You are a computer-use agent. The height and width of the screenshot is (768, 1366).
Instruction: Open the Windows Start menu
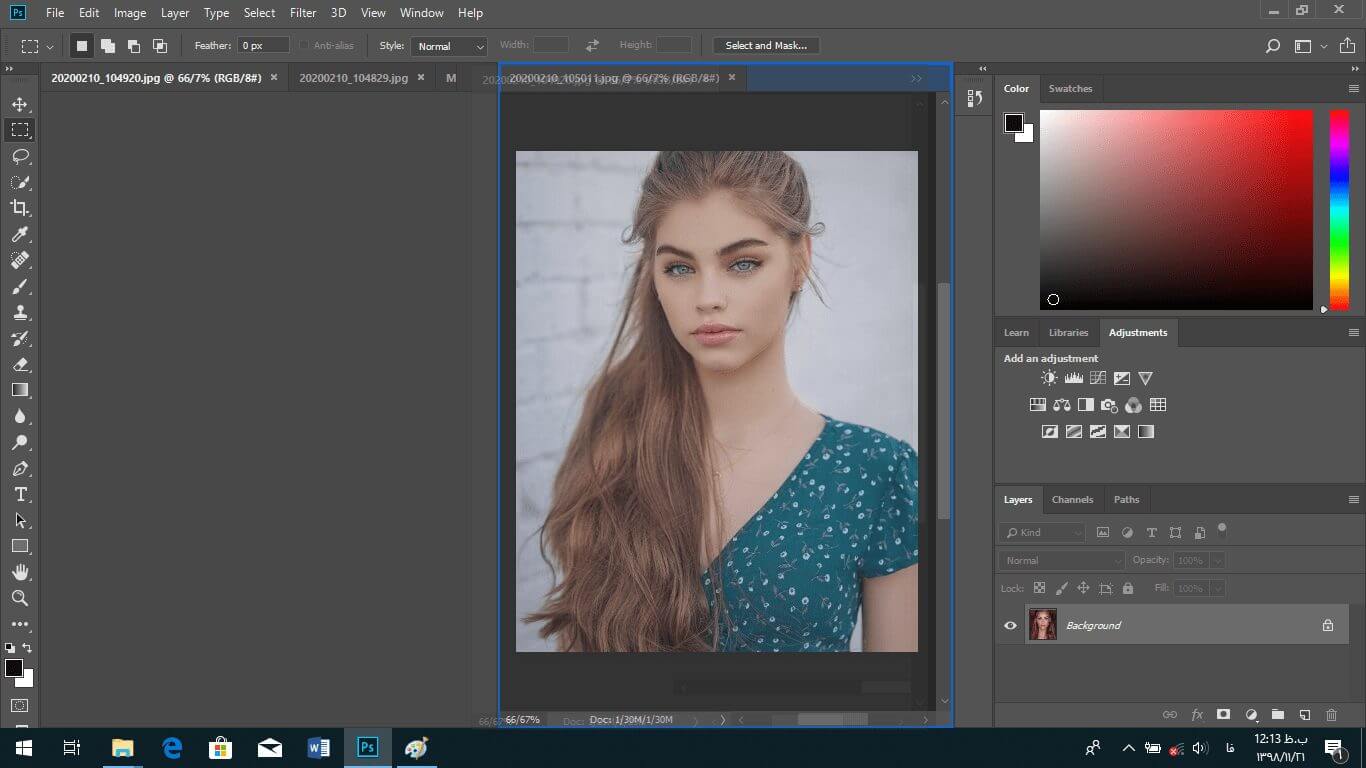[x=24, y=747]
